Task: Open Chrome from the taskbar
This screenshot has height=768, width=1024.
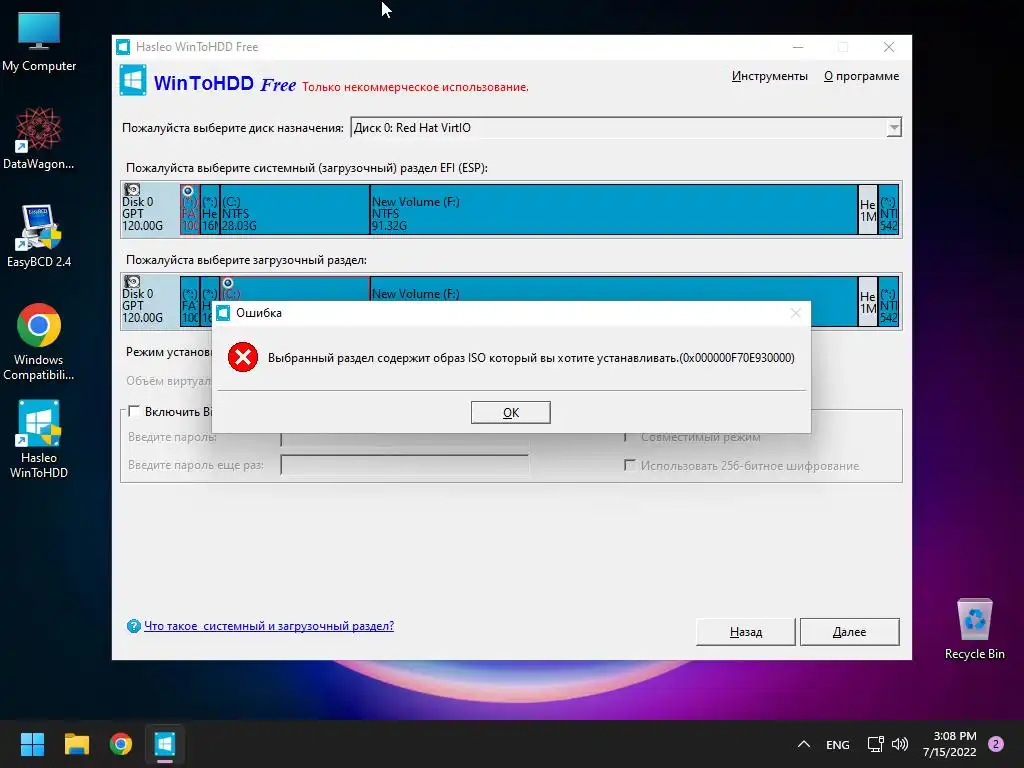Action: [x=121, y=744]
